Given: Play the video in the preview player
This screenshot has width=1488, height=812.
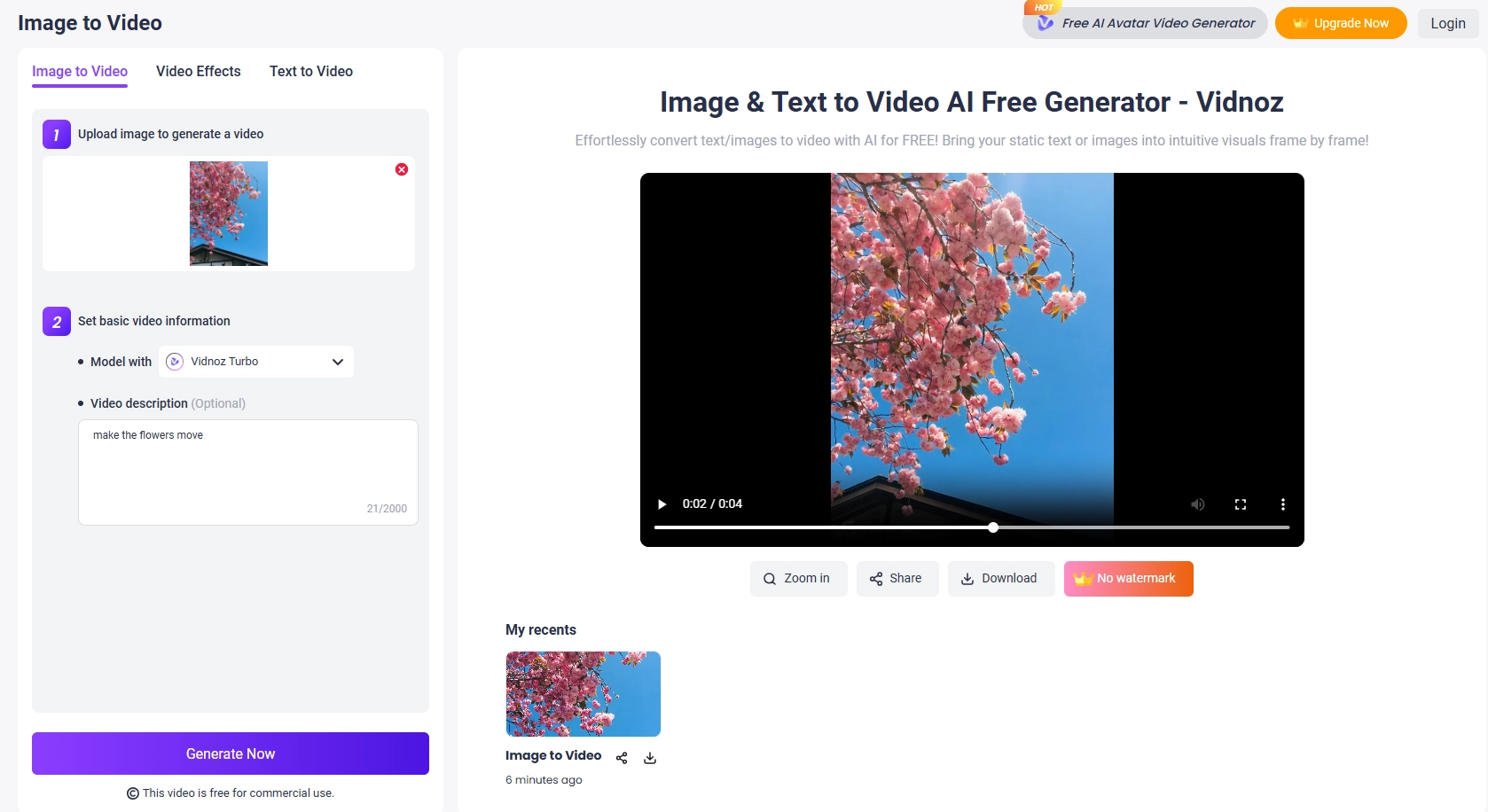Looking at the screenshot, I should 662,504.
